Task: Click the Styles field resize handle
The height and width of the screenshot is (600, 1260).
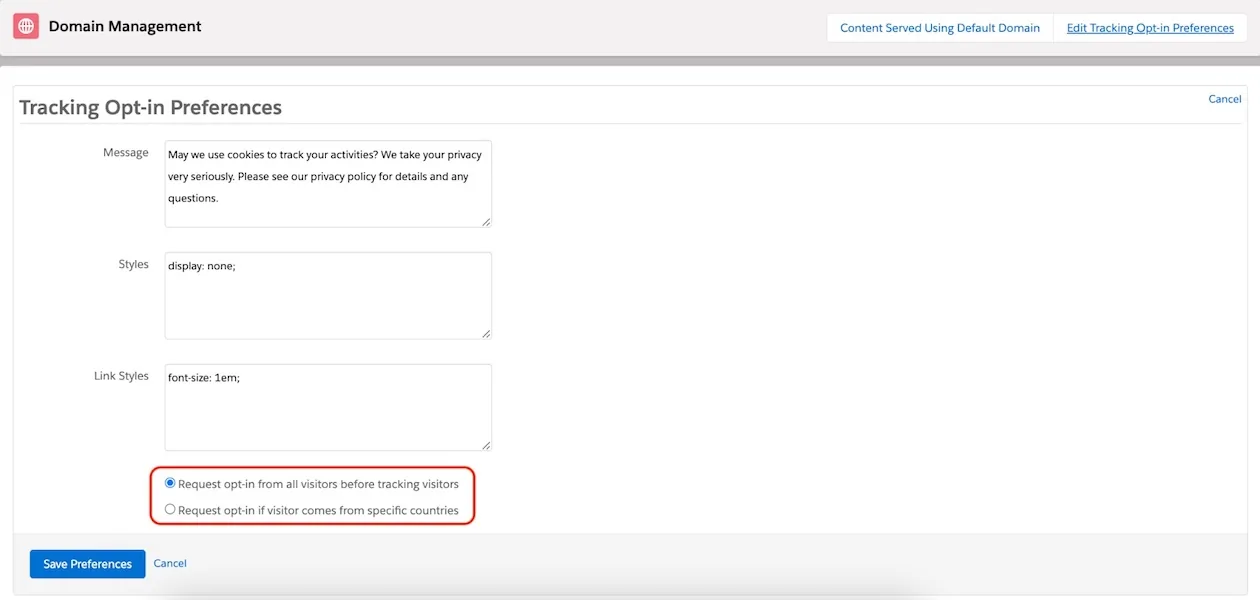Action: [x=486, y=334]
